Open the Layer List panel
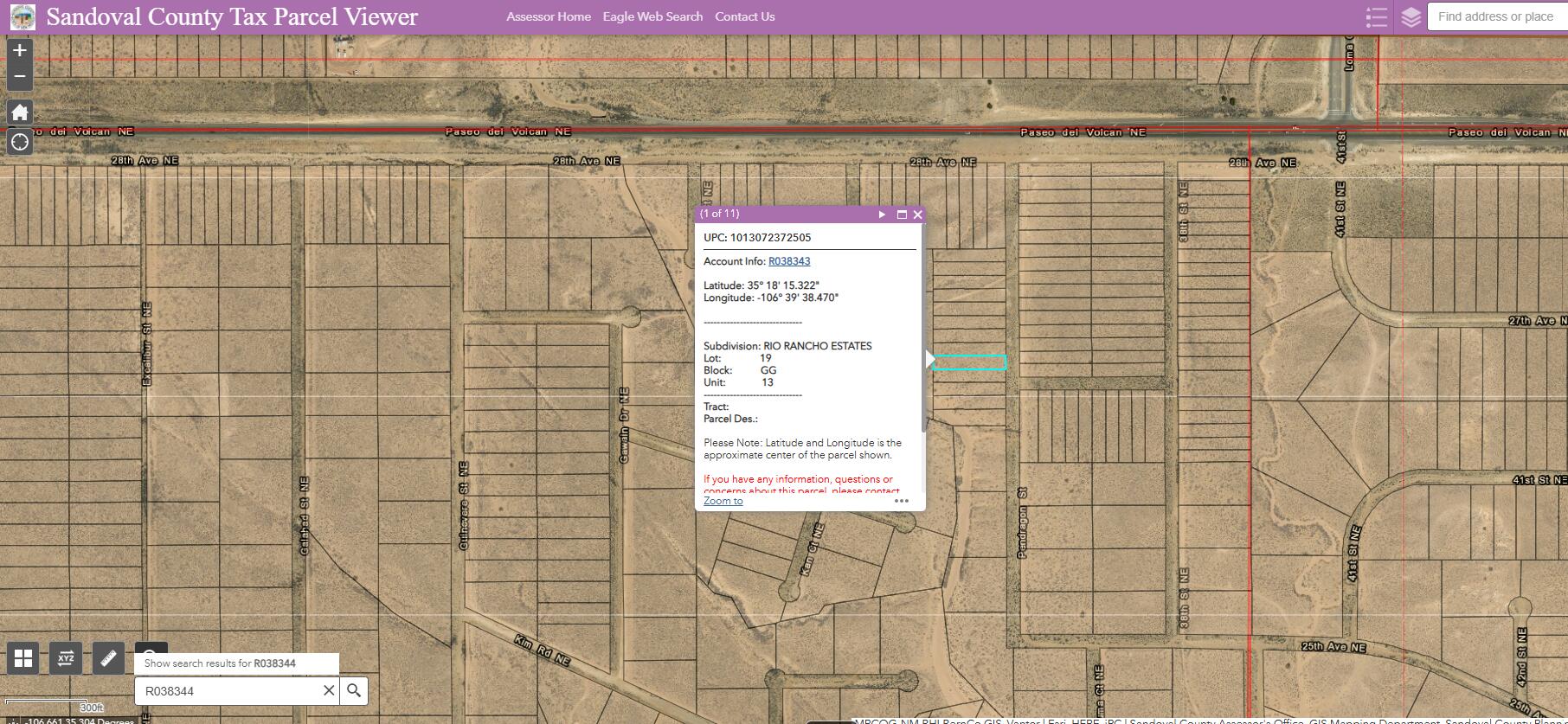Image resolution: width=1568 pixels, height=724 pixels. pyautogui.click(x=1411, y=17)
